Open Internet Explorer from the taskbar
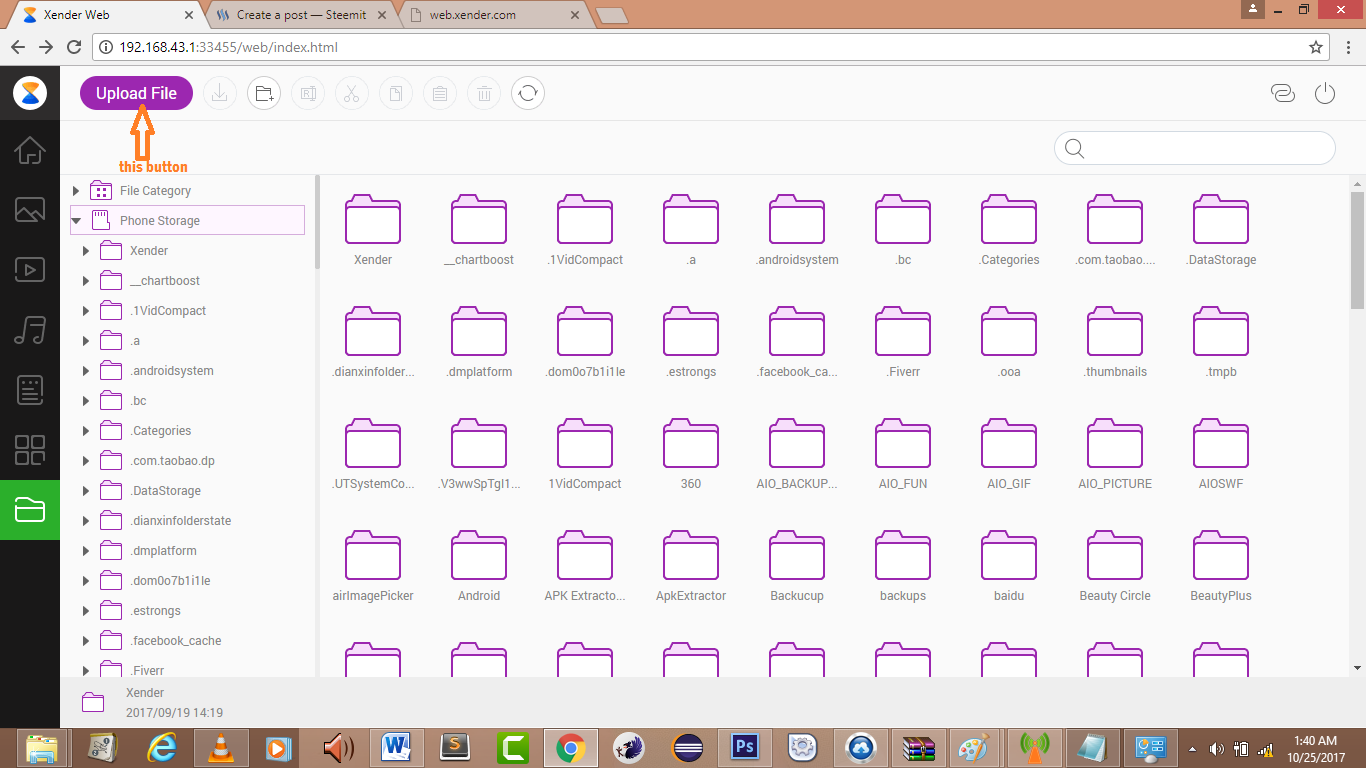 coord(161,747)
